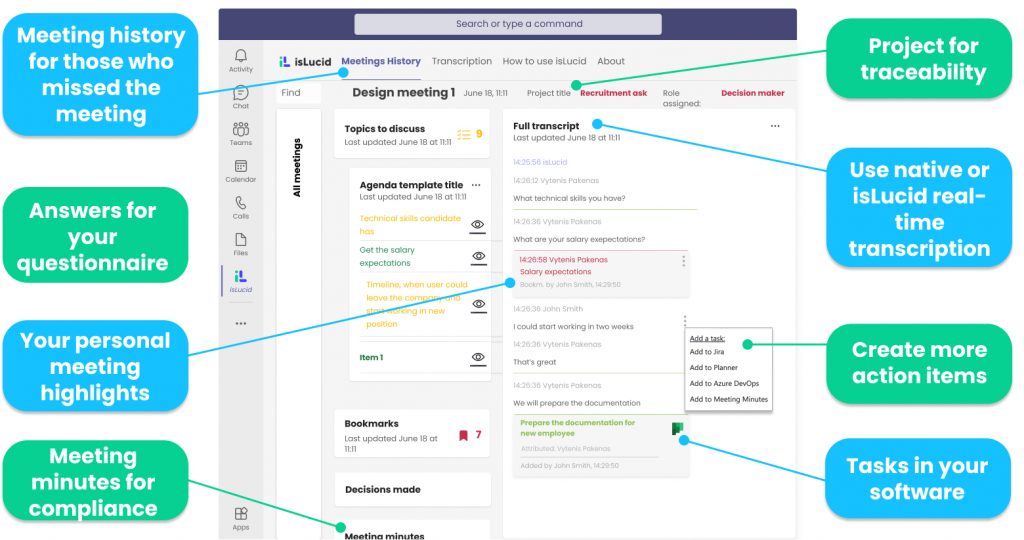Viewport: 1024px width, 540px height.
Task: Toggle visibility of Get the salary expectations
Action: tap(479, 258)
